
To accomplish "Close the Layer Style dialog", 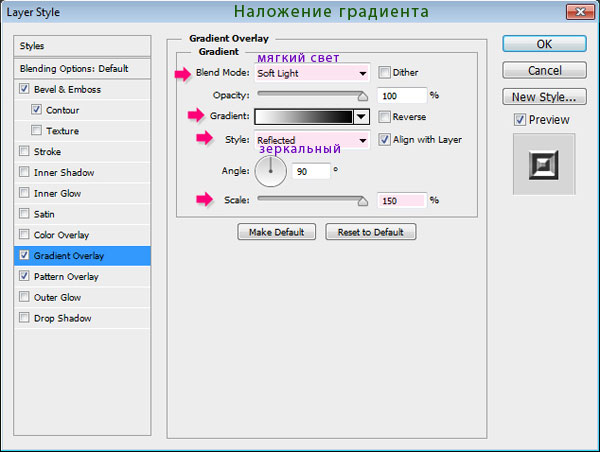I will (x=580, y=12).
